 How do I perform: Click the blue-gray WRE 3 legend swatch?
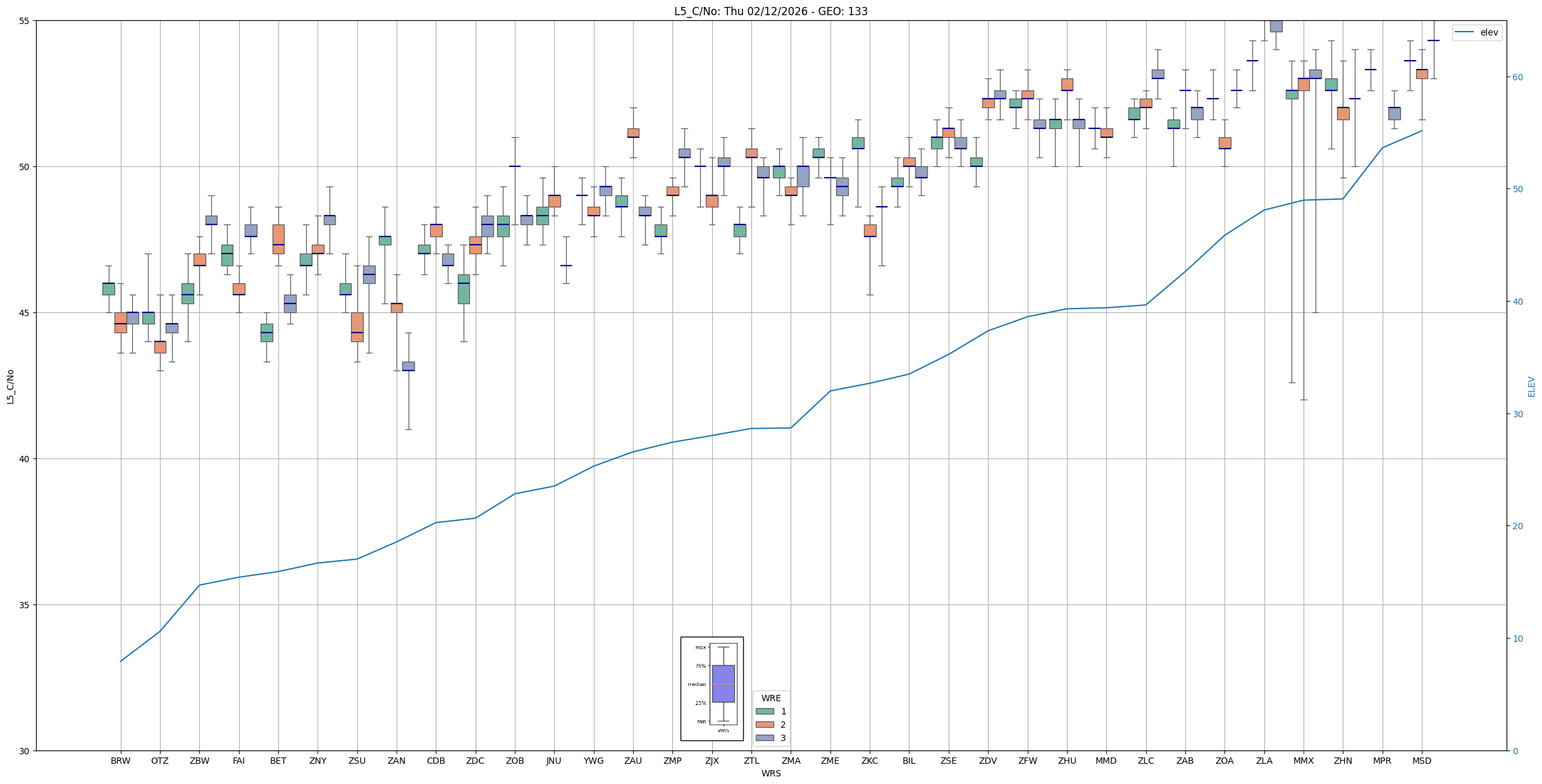(765, 738)
